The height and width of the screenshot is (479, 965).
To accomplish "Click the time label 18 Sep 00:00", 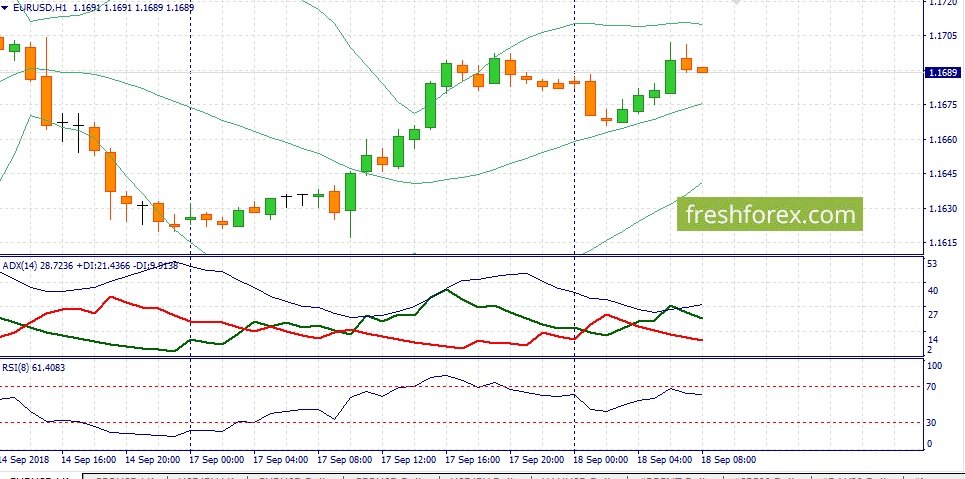I will coord(601,460).
